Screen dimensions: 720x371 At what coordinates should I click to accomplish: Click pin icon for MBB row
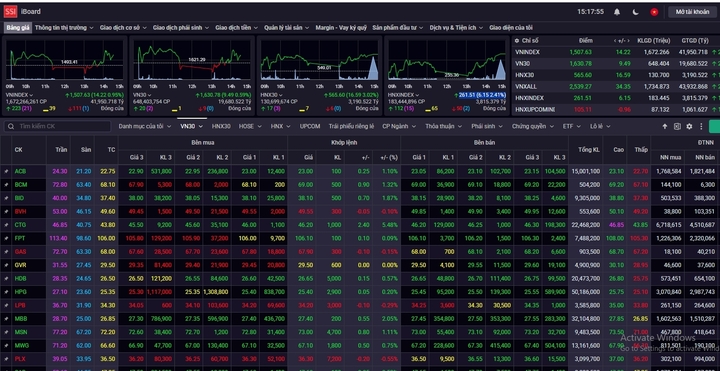pos(6,319)
